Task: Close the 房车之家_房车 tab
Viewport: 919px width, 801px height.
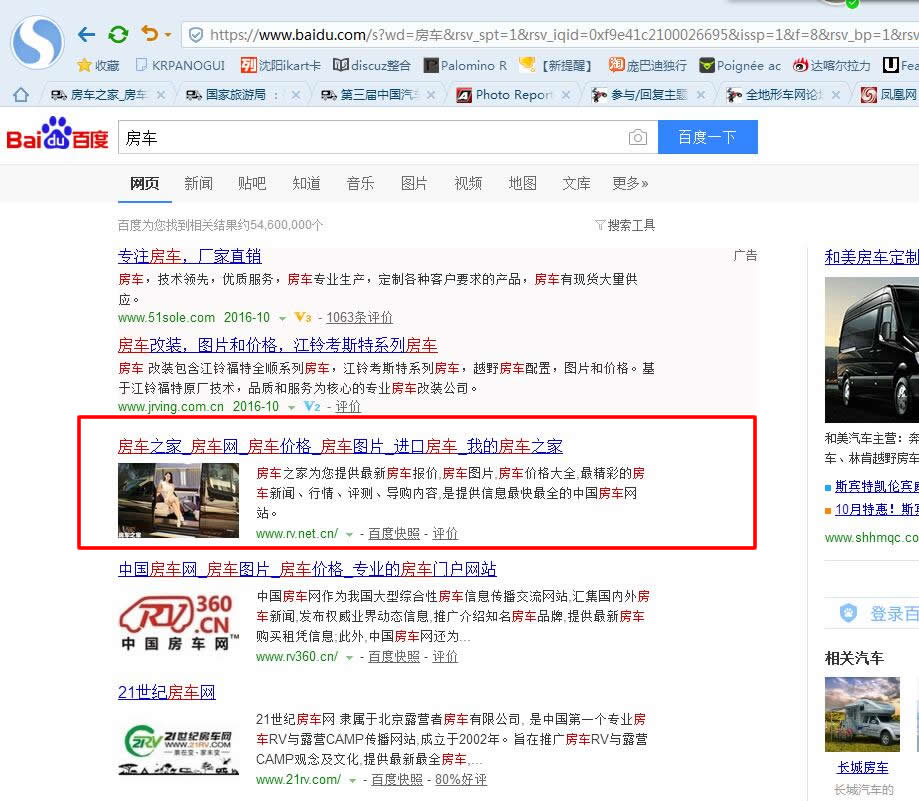Action: point(161,94)
